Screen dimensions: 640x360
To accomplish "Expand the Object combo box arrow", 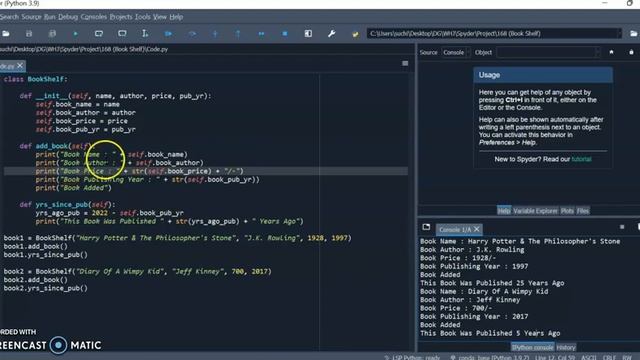I will pyautogui.click(x=598, y=52).
